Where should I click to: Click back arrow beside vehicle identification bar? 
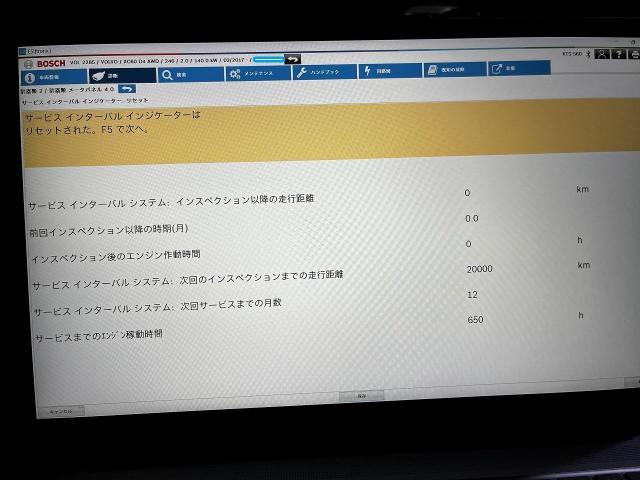293,59
